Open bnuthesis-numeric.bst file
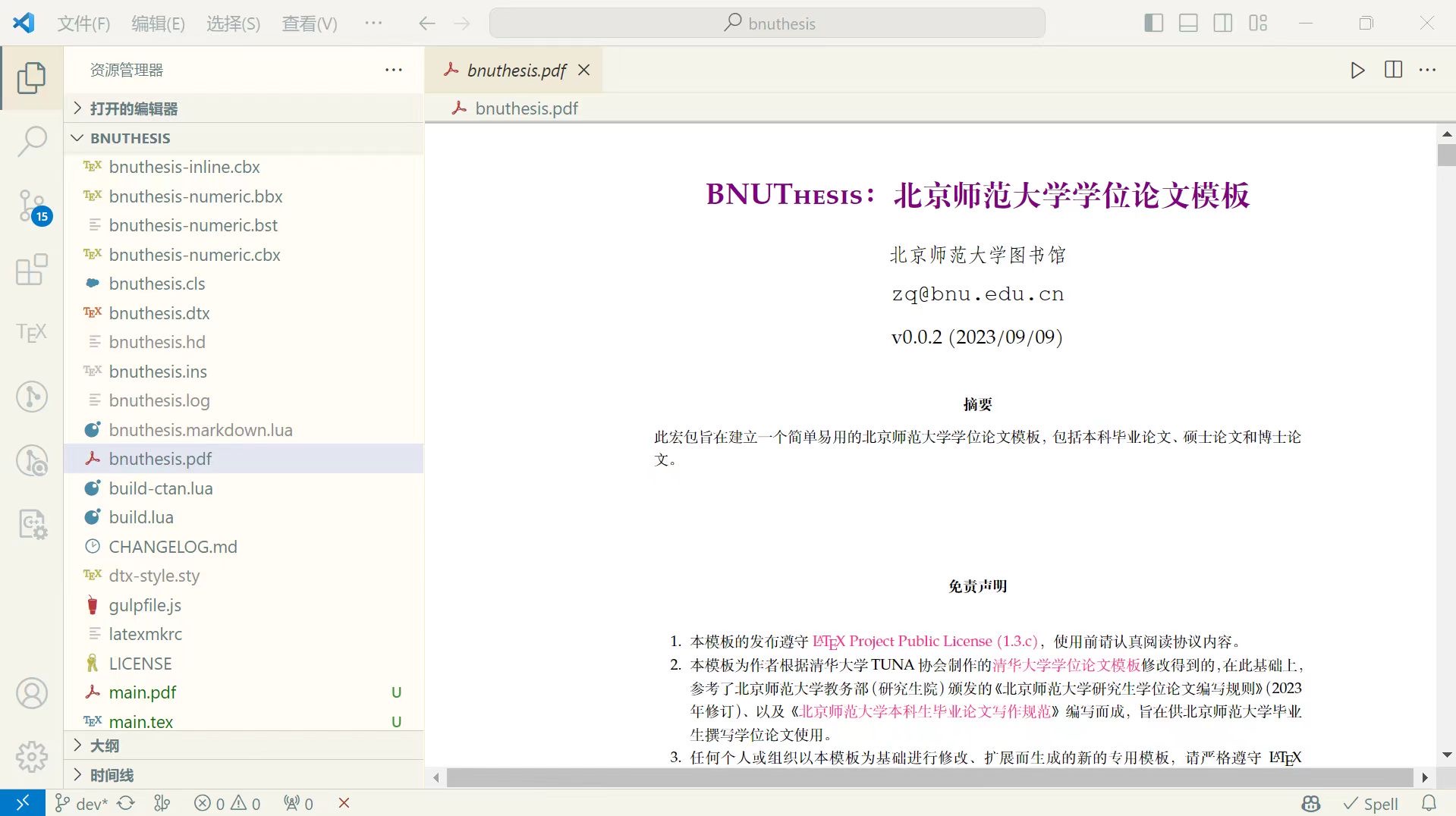 [x=244, y=225]
